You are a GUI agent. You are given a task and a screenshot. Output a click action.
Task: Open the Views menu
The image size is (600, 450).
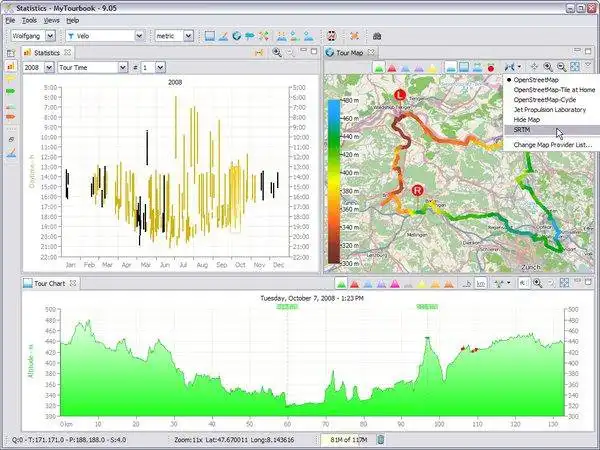[x=51, y=20]
